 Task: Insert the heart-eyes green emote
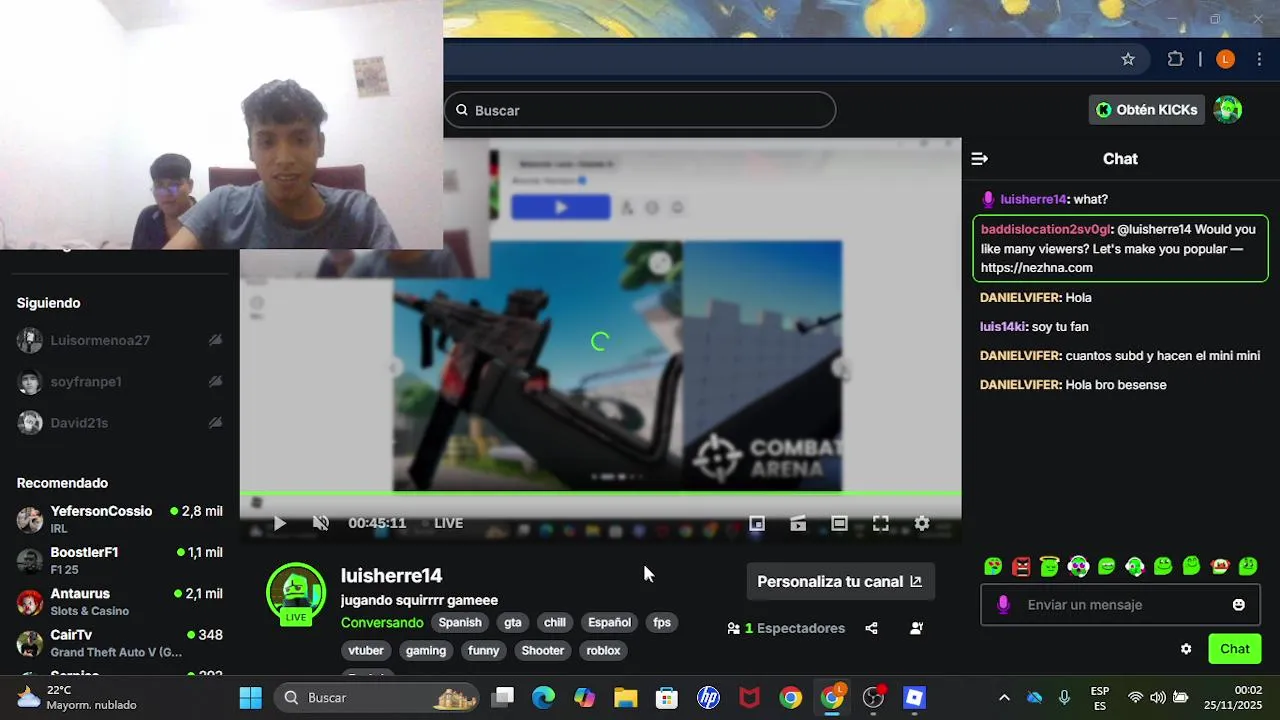993,566
